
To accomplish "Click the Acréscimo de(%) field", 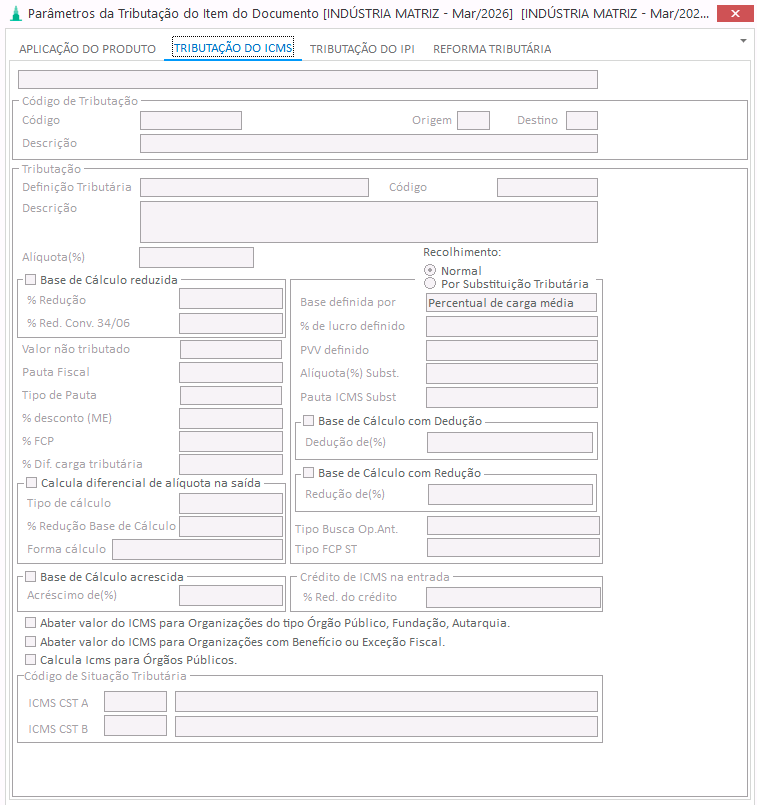I will (231, 596).
